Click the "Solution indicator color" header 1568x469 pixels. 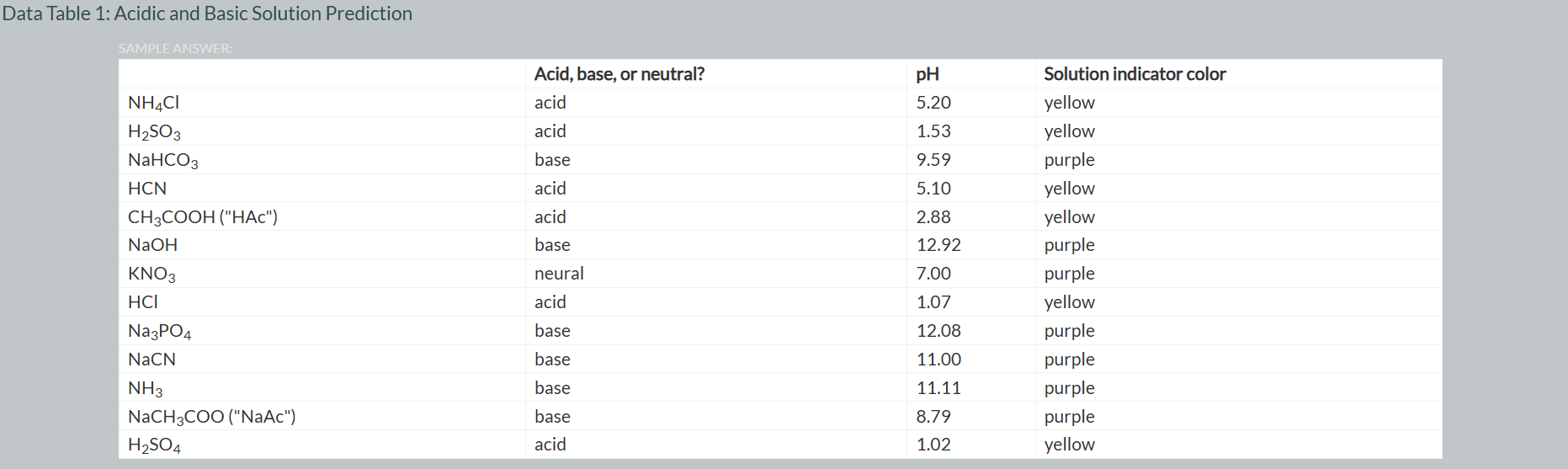pos(1134,74)
